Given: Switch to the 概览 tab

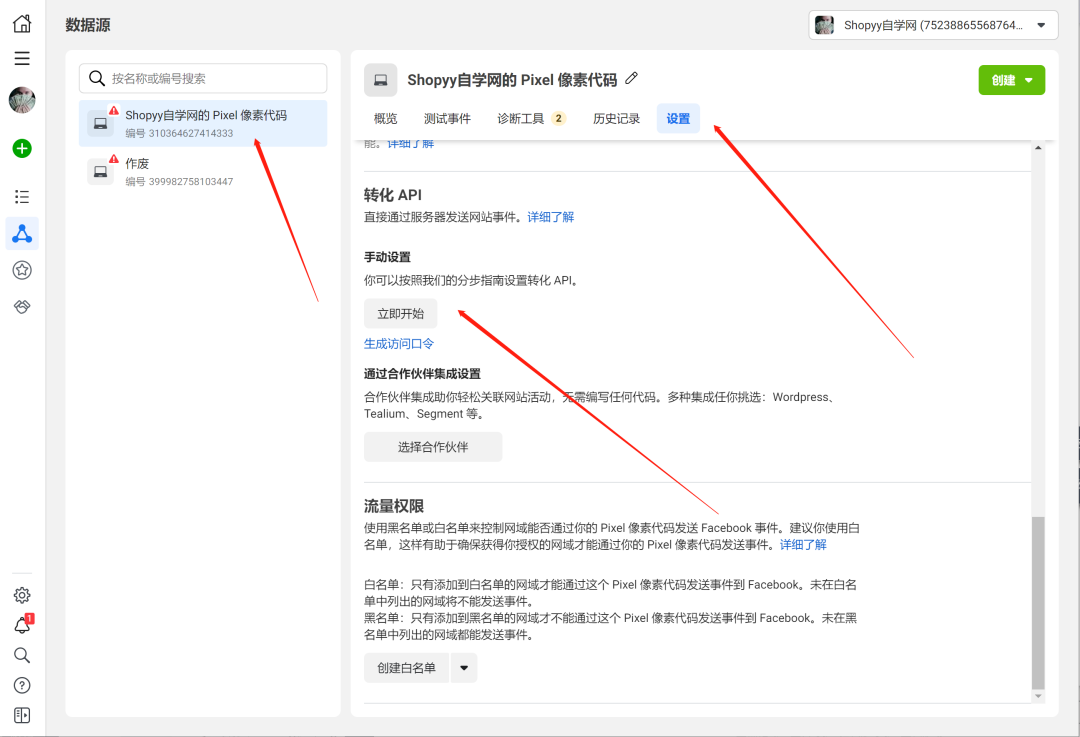Looking at the screenshot, I should 385,118.
